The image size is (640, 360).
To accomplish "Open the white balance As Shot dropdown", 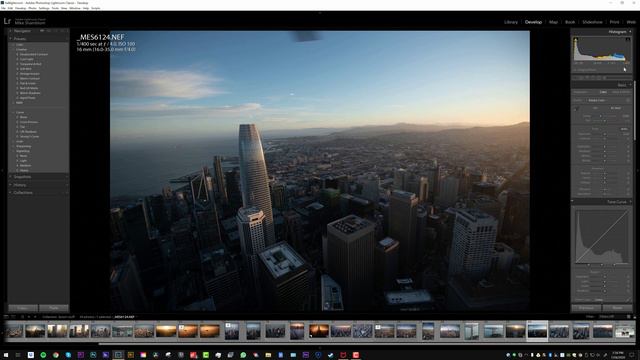I will (x=616, y=108).
